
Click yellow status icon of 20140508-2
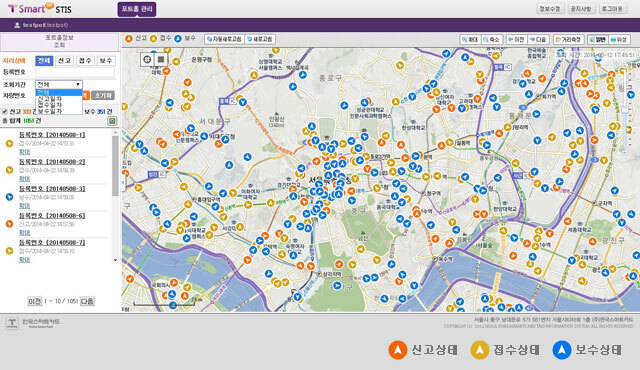[x=9, y=170]
